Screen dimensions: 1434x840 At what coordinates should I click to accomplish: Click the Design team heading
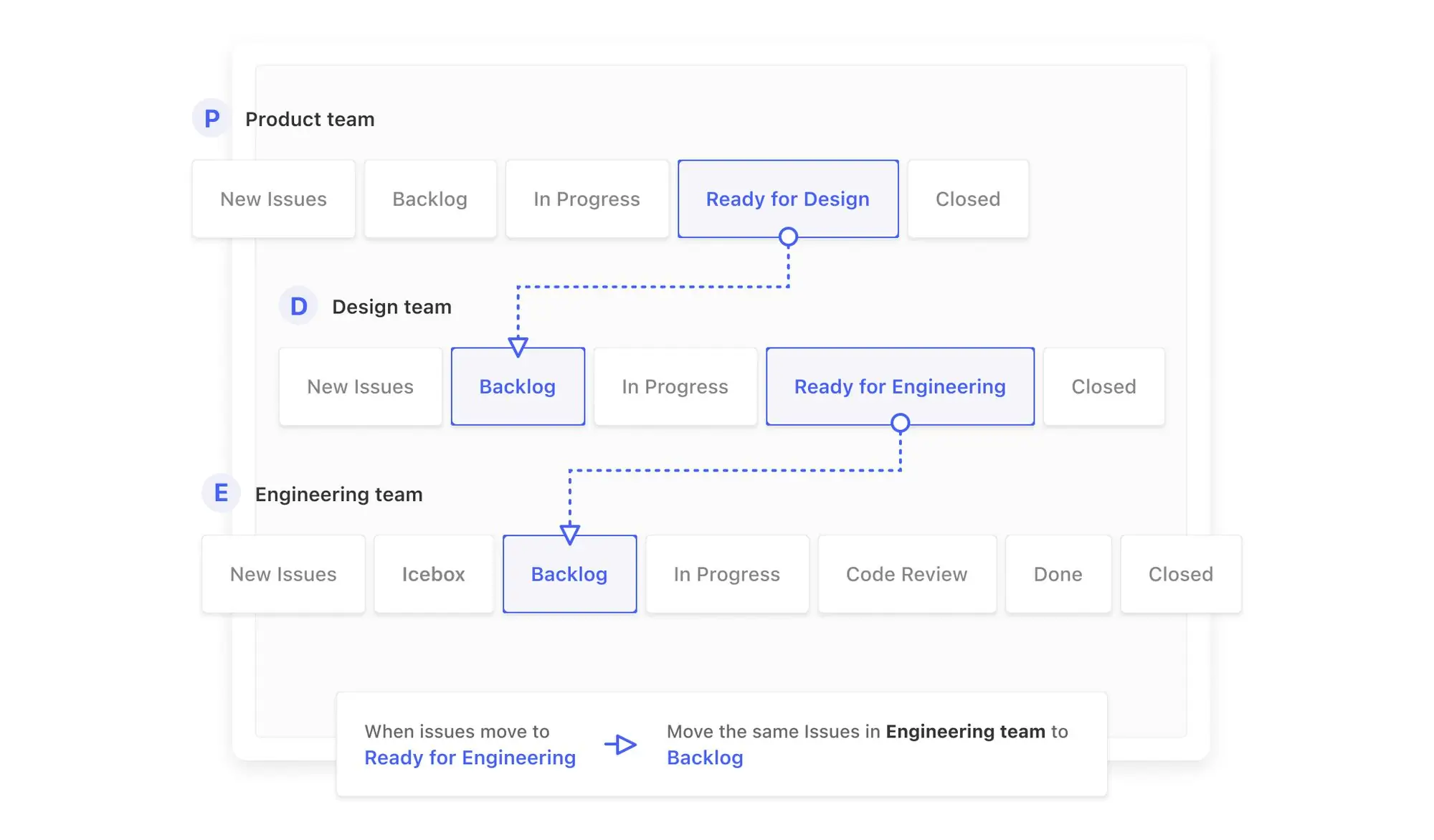[391, 307]
